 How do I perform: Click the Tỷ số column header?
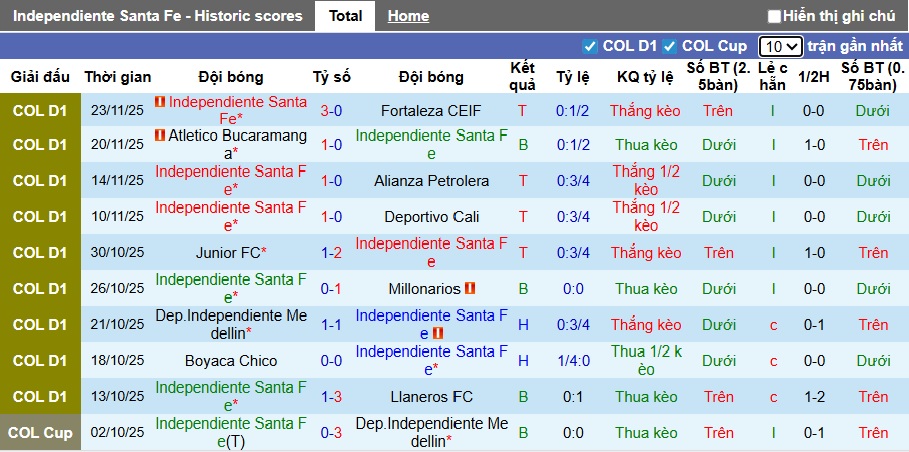332,76
